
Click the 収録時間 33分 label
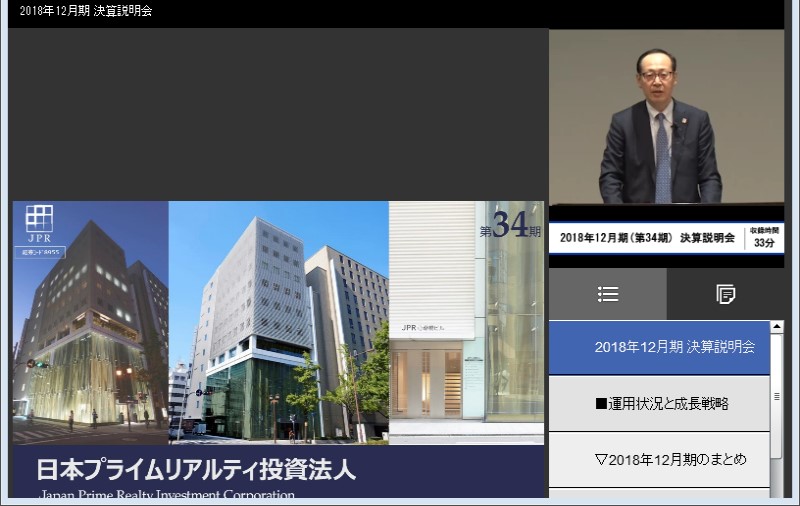click(x=764, y=238)
